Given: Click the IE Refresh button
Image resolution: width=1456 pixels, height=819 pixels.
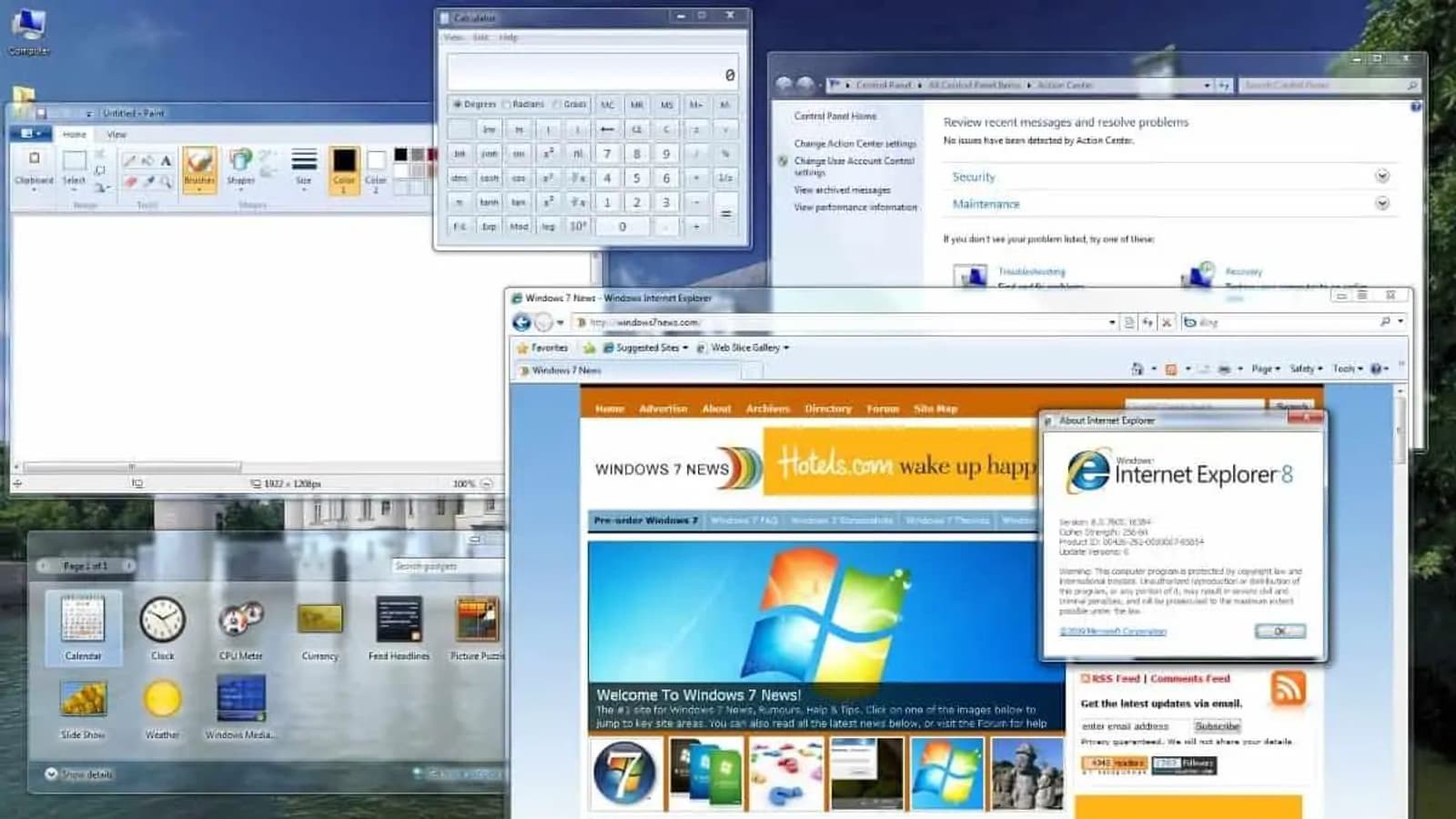Looking at the screenshot, I should pyautogui.click(x=1148, y=322).
